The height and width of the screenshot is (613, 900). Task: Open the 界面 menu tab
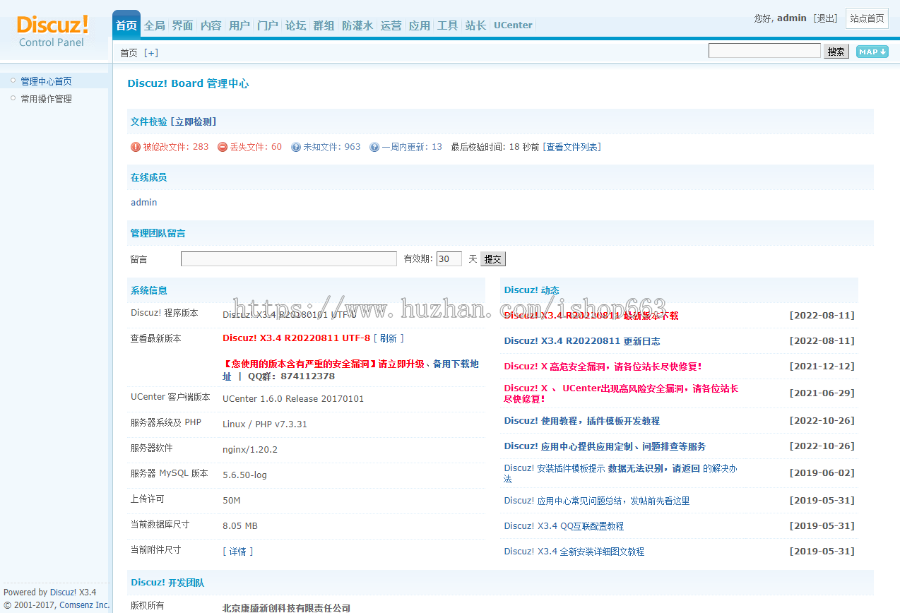point(183,25)
